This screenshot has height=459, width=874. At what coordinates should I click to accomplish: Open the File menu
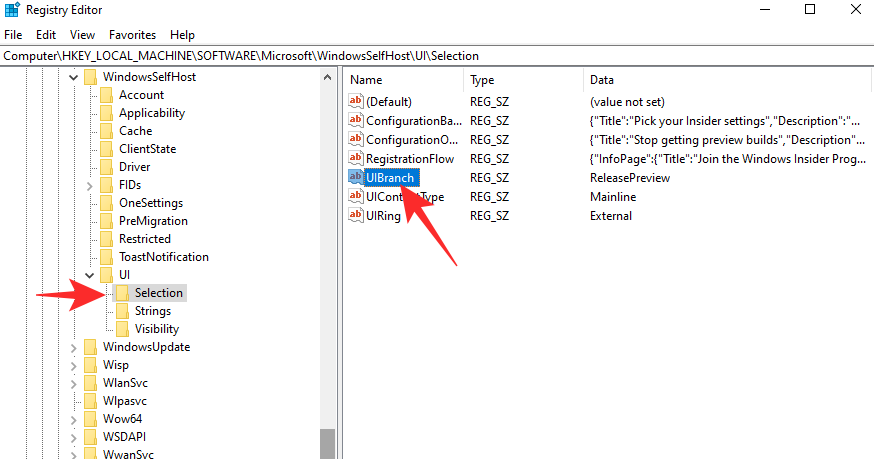[x=13, y=35]
